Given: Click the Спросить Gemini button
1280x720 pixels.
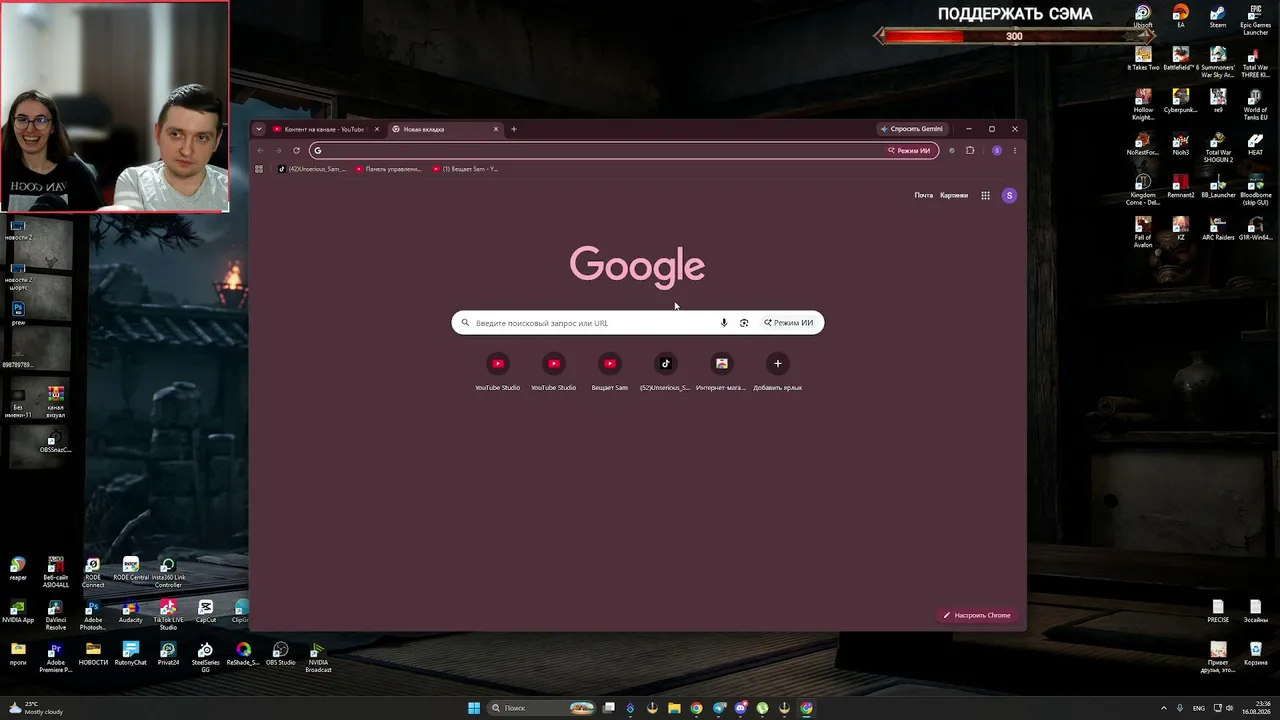Looking at the screenshot, I should (x=912, y=129).
